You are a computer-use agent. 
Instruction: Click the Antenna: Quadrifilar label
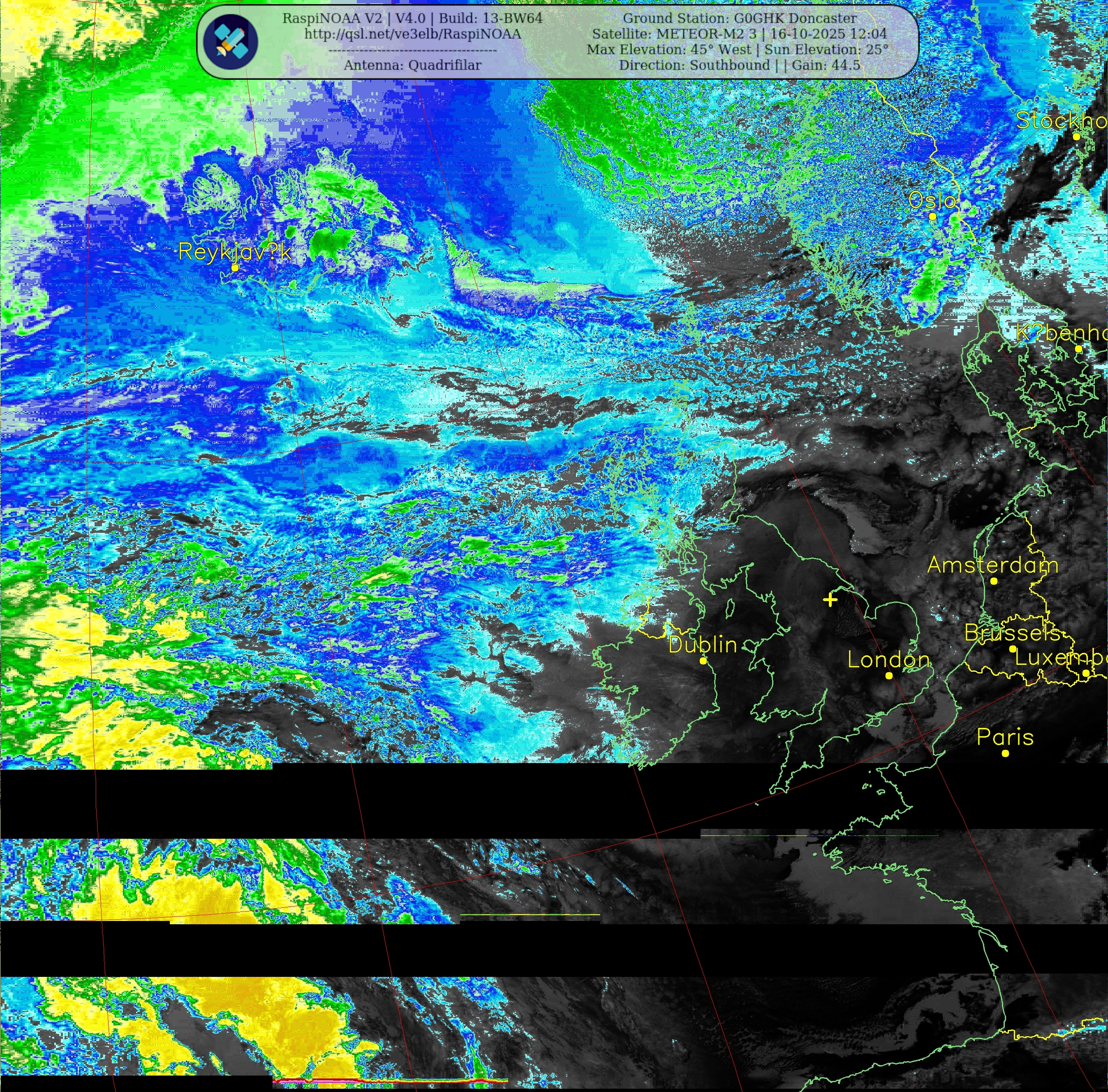tap(412, 65)
